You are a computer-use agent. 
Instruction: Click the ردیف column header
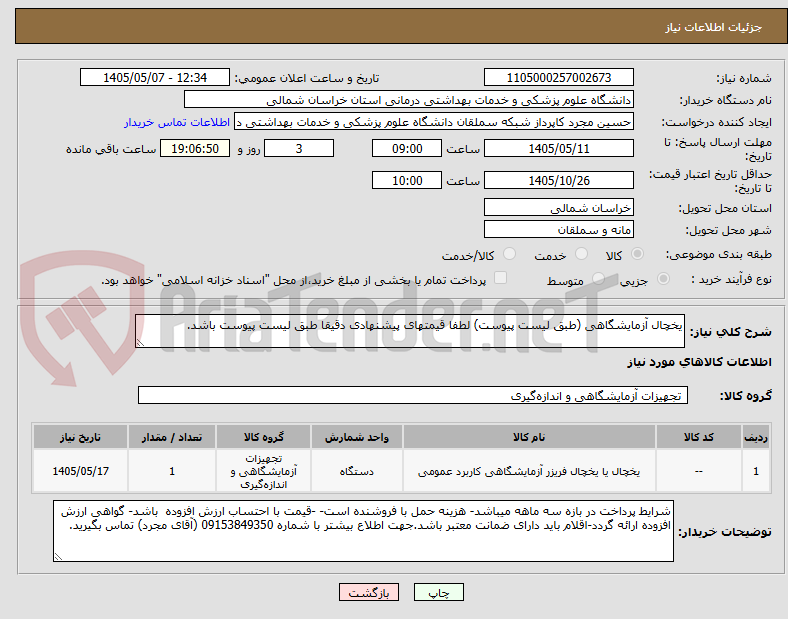[x=756, y=437]
